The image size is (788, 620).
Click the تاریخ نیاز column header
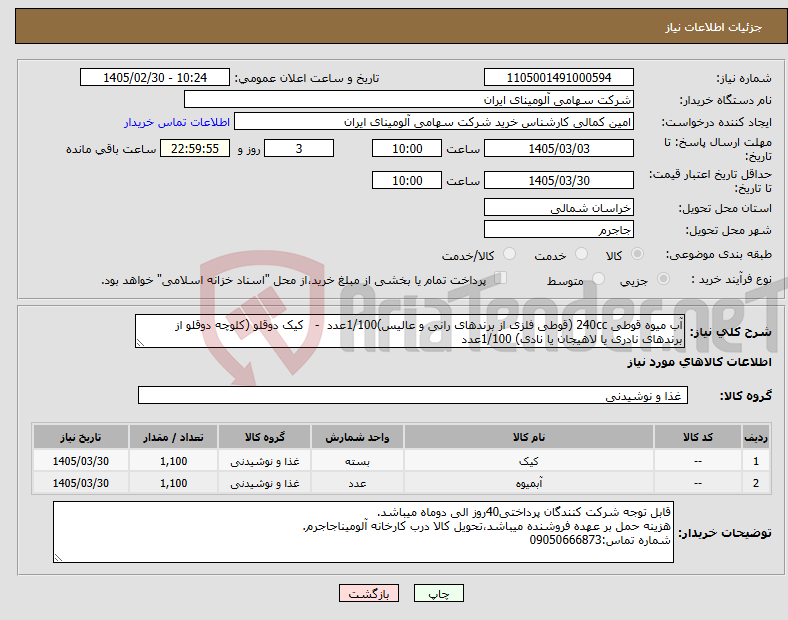coord(81,437)
